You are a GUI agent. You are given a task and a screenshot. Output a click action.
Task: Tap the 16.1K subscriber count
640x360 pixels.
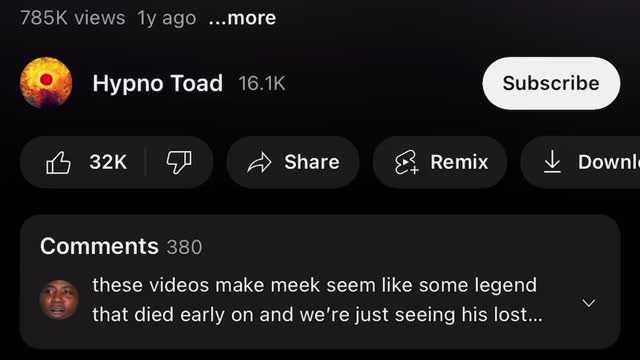[x=262, y=84]
